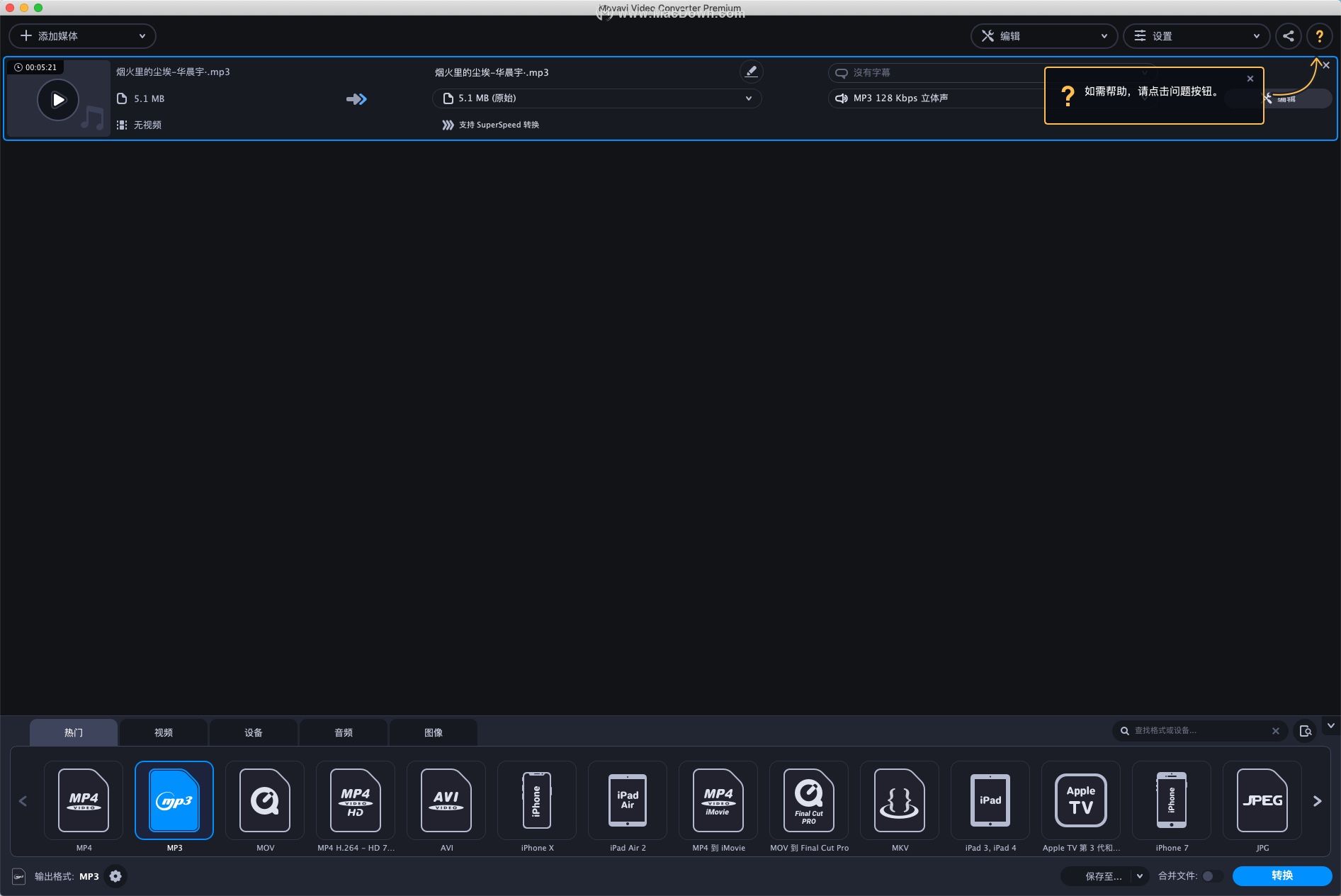
Task: Select the MP3 format preset
Action: [174, 800]
